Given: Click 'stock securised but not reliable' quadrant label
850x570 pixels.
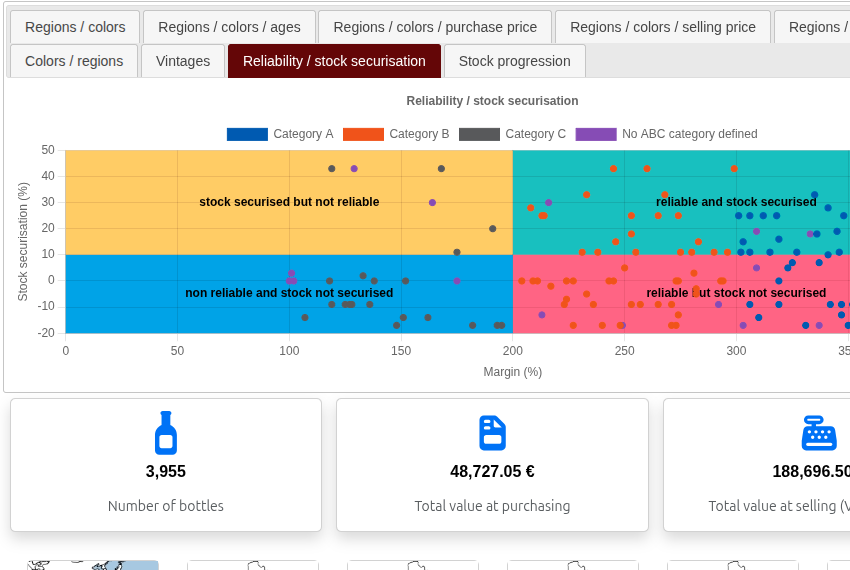Looking at the screenshot, I should 289,202.
